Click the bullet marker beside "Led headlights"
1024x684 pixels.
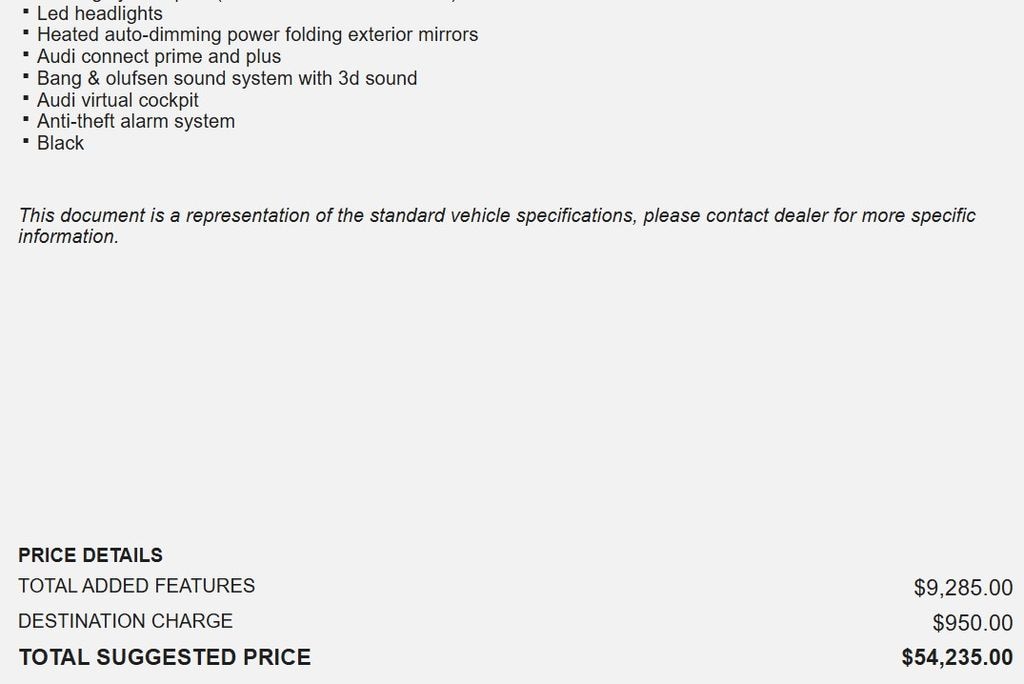pos(26,12)
